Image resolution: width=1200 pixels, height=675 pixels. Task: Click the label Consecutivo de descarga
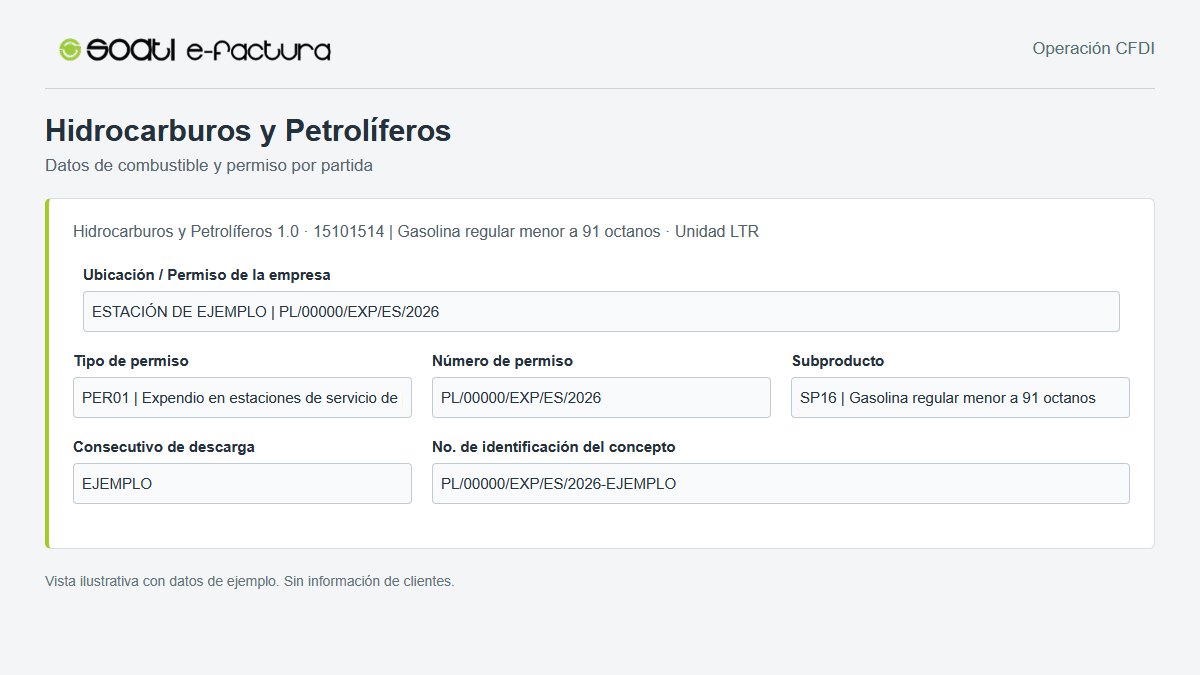[164, 447]
